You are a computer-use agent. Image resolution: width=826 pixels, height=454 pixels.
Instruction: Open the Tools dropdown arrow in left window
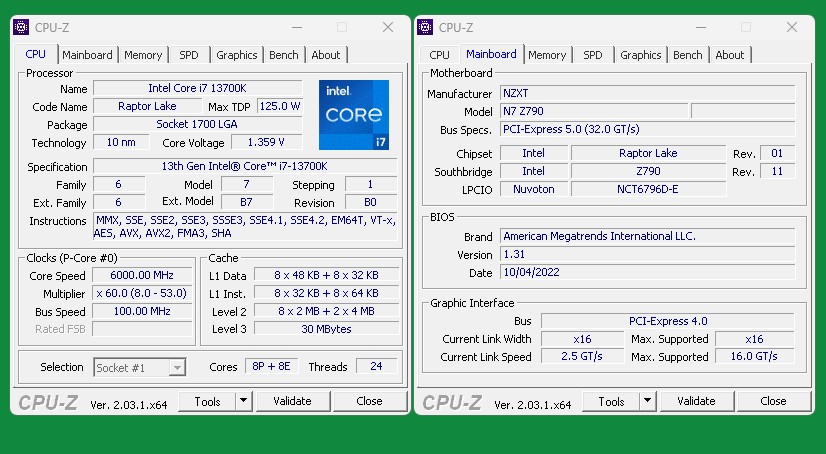(x=243, y=401)
